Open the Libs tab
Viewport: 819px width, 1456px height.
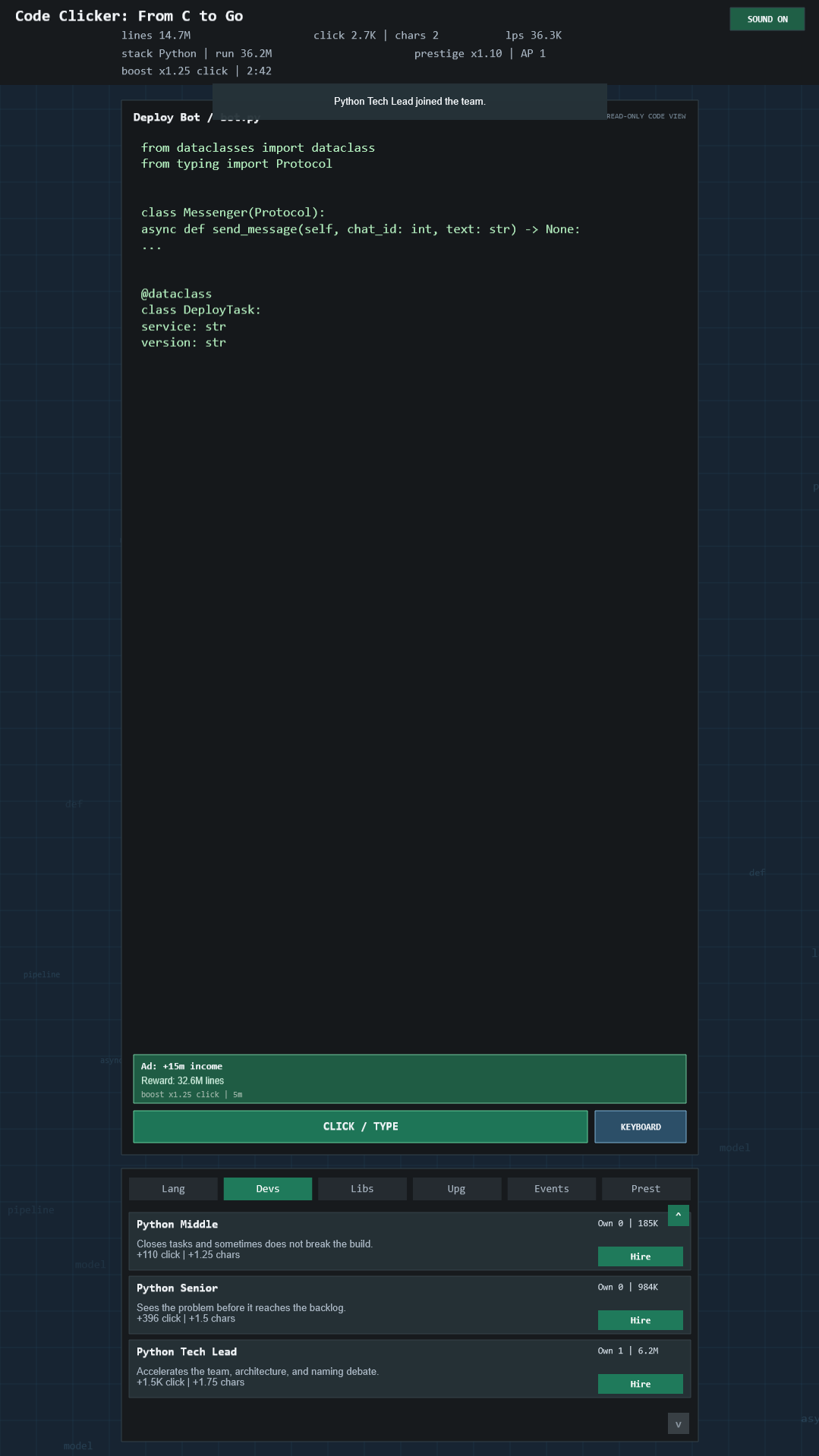pyautogui.click(x=362, y=1189)
